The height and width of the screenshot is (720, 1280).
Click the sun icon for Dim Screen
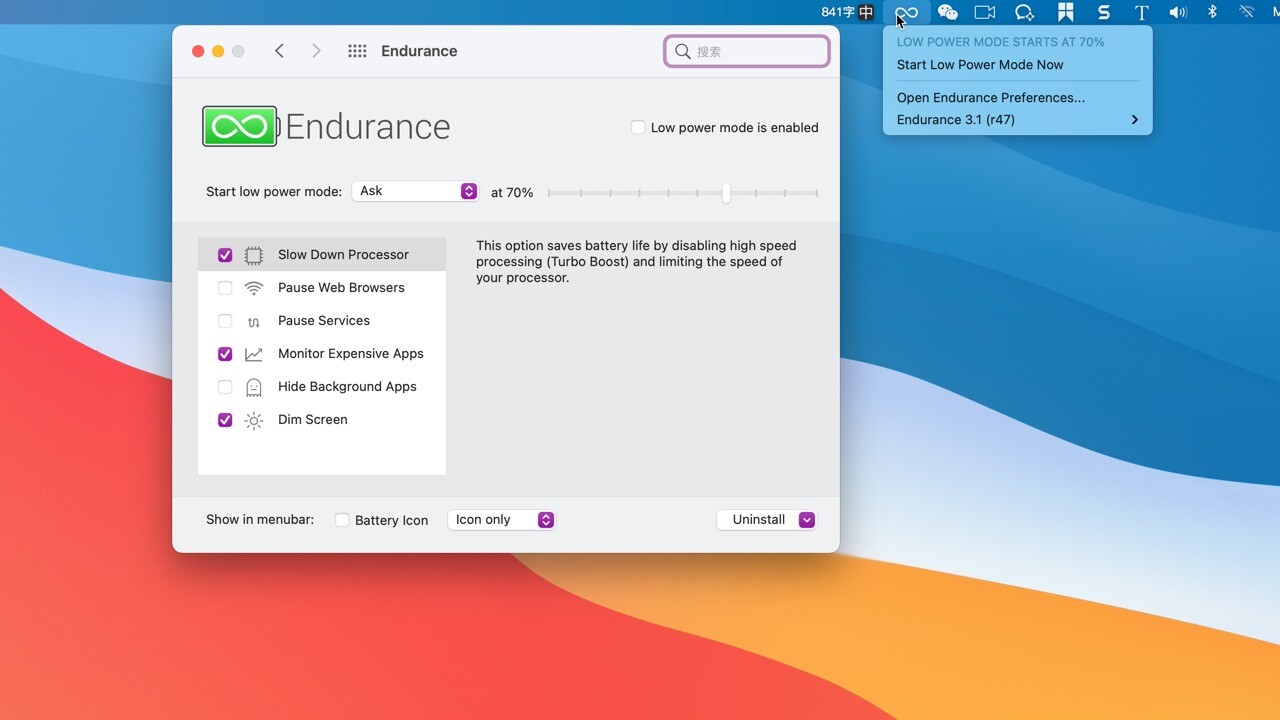[254, 420]
